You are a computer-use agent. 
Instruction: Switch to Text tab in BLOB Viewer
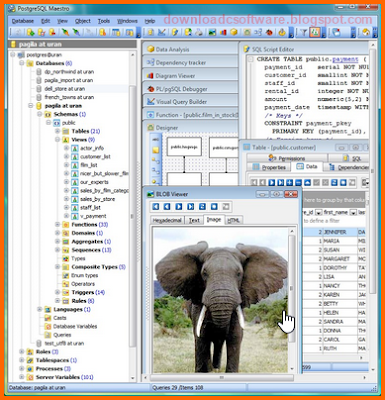coord(194,220)
